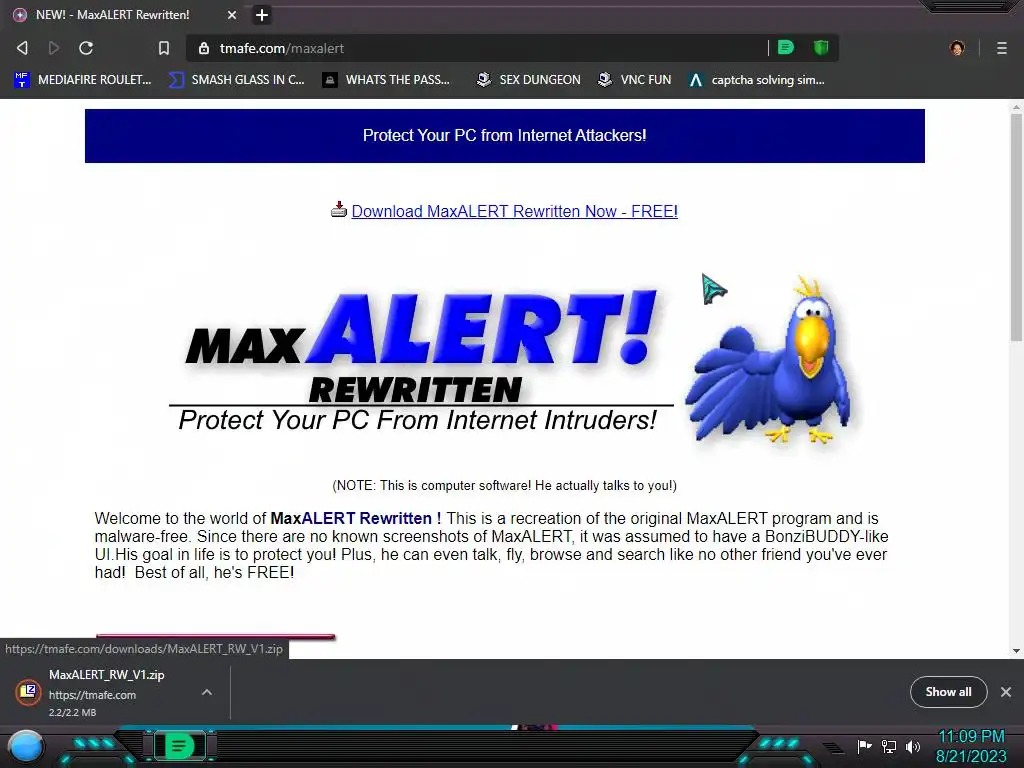Open site info via the padlock icon
Screen dimensions: 1024x768
click(x=204, y=48)
